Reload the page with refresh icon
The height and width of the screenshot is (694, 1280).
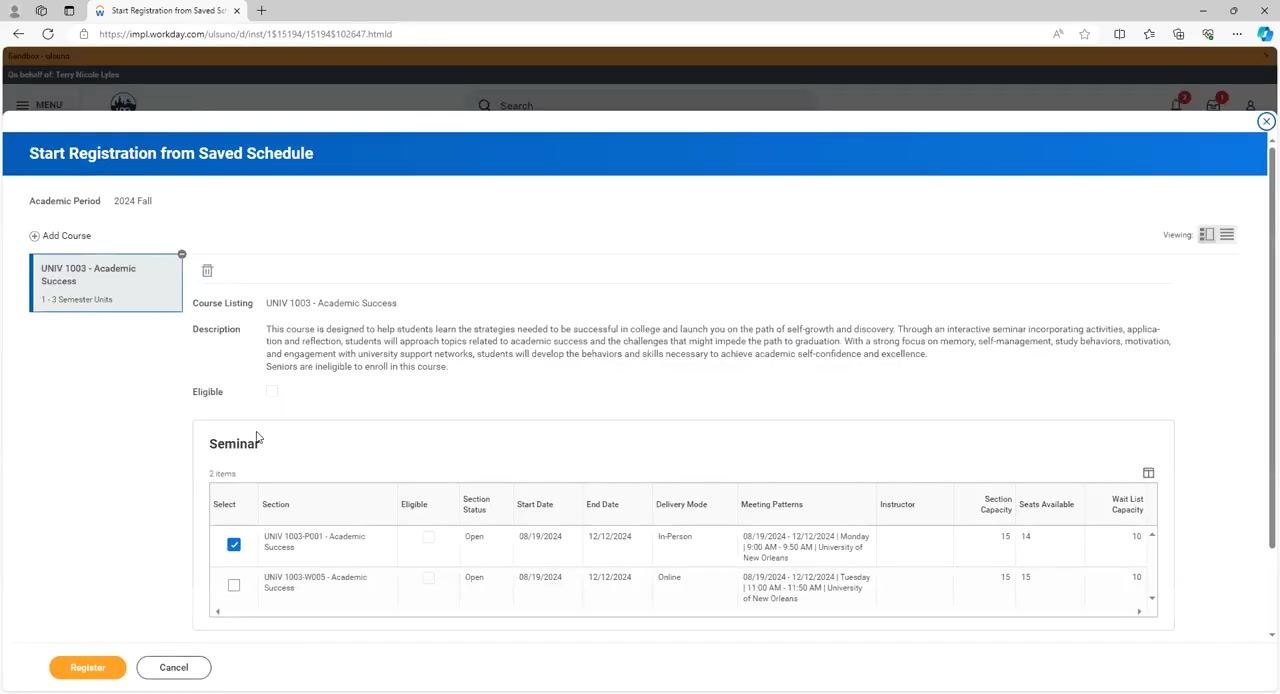[47, 34]
